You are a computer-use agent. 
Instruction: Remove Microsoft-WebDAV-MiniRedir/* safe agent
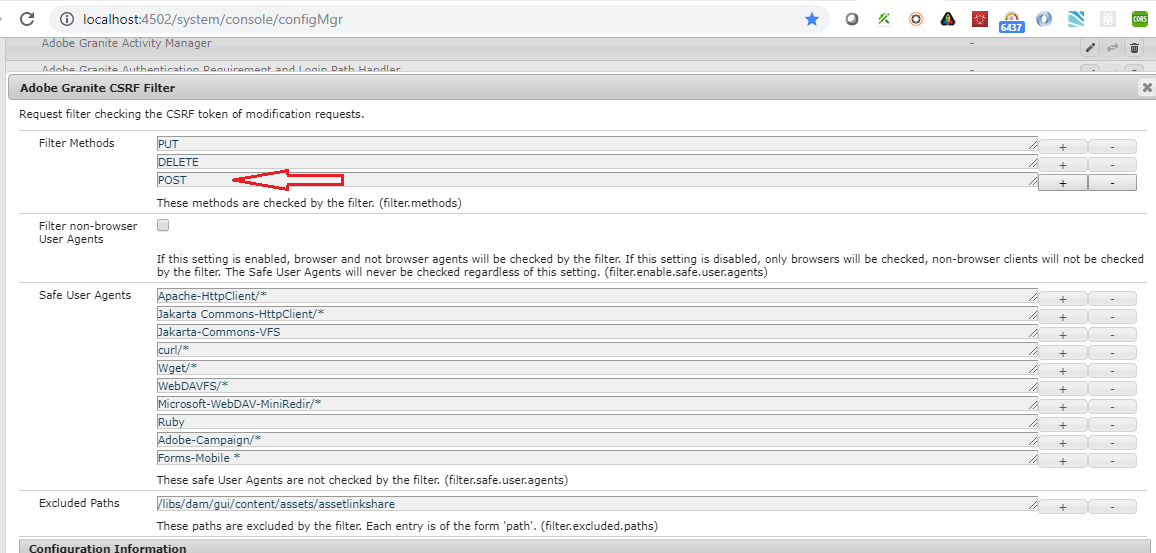pos(1112,407)
